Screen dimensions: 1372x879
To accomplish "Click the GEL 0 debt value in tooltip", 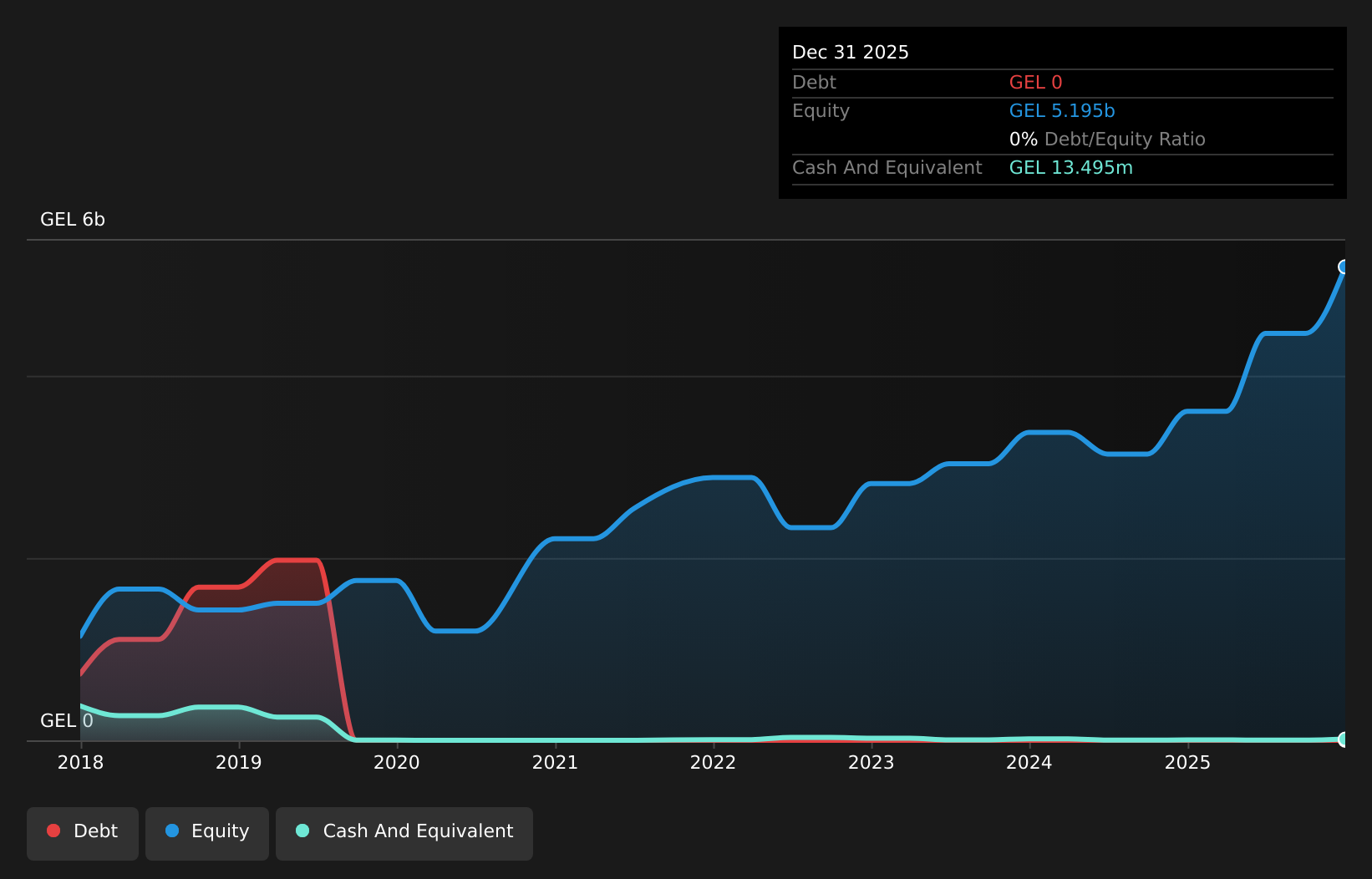I will click(1036, 83).
